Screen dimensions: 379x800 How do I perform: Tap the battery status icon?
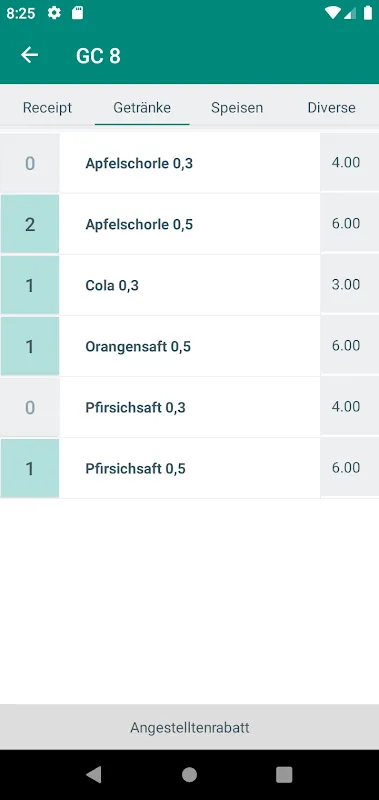[x=368, y=13]
